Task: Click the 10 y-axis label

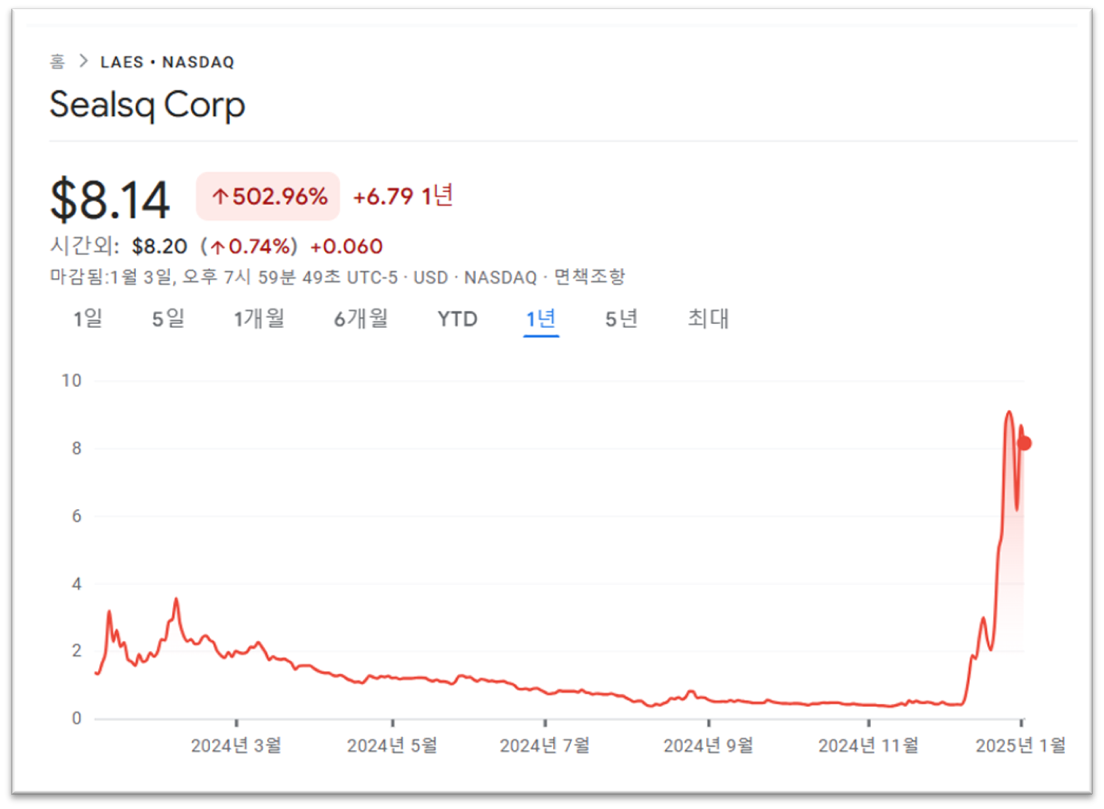Action: (71, 381)
